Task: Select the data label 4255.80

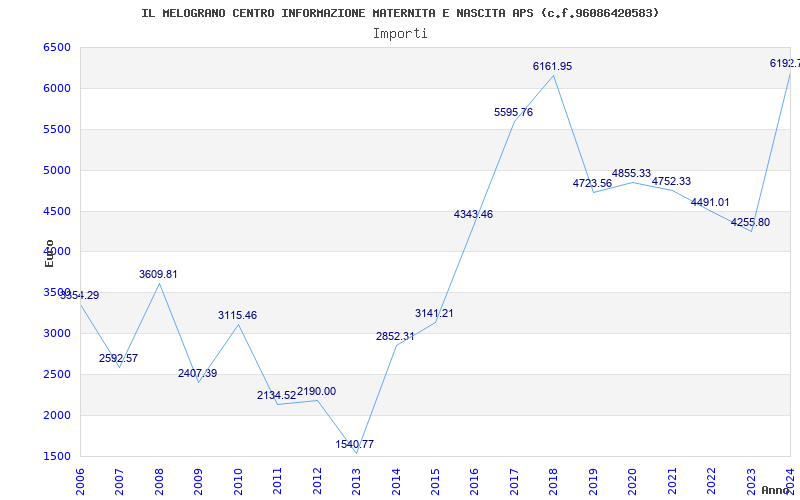Action: pyautogui.click(x=751, y=222)
